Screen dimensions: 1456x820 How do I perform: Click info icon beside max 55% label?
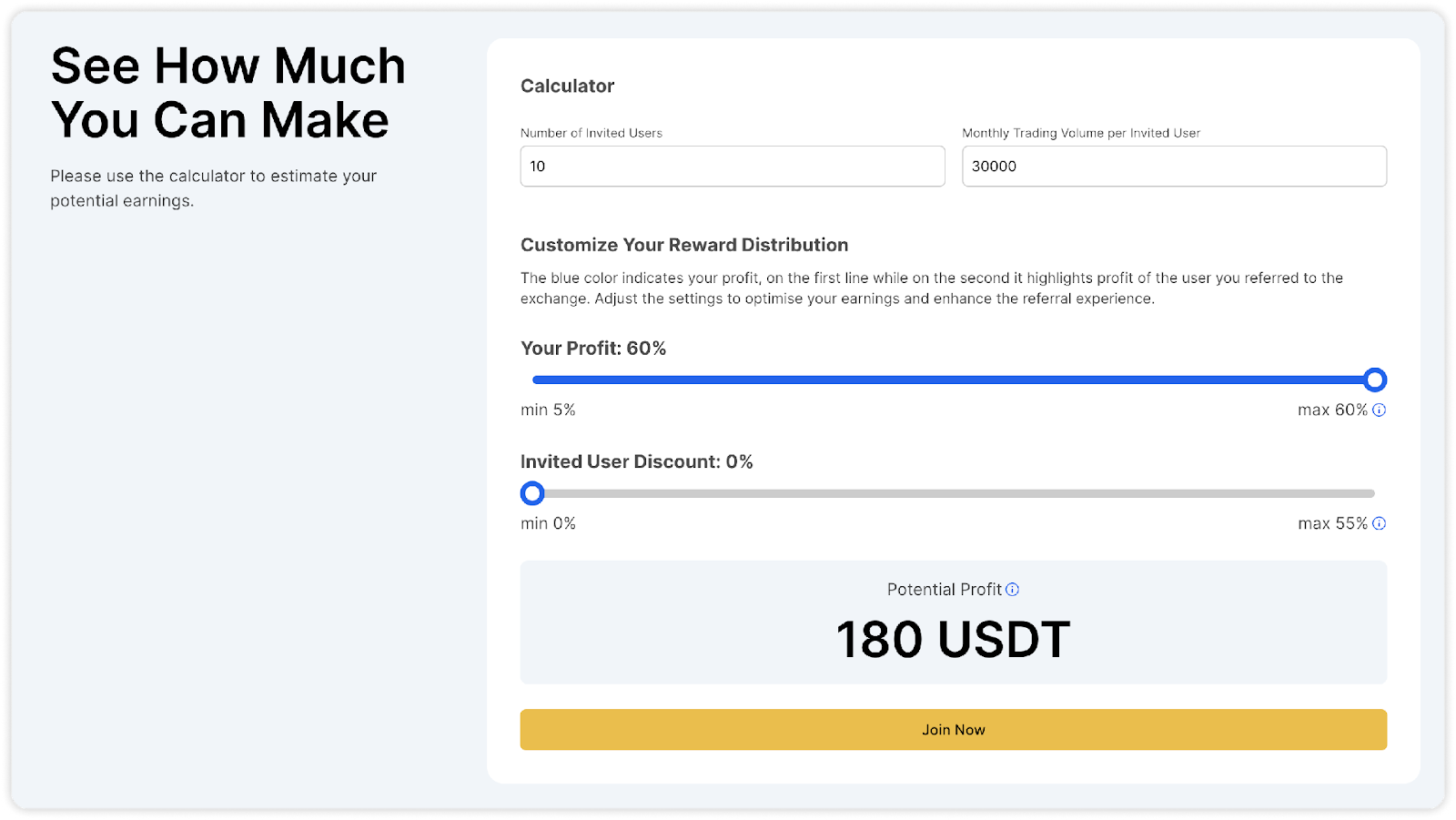(1380, 523)
